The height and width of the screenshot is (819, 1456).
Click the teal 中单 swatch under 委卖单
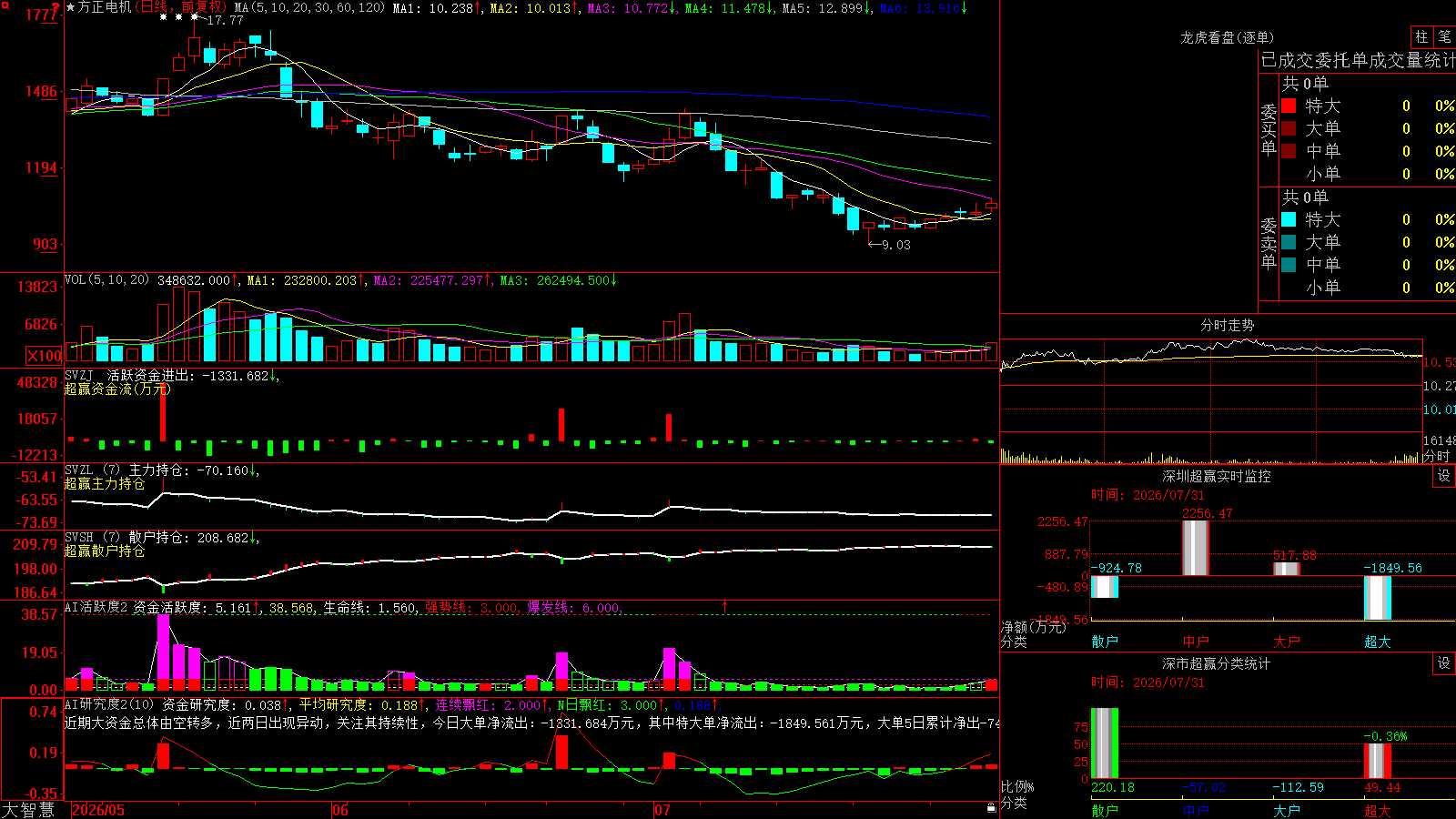(x=1289, y=265)
